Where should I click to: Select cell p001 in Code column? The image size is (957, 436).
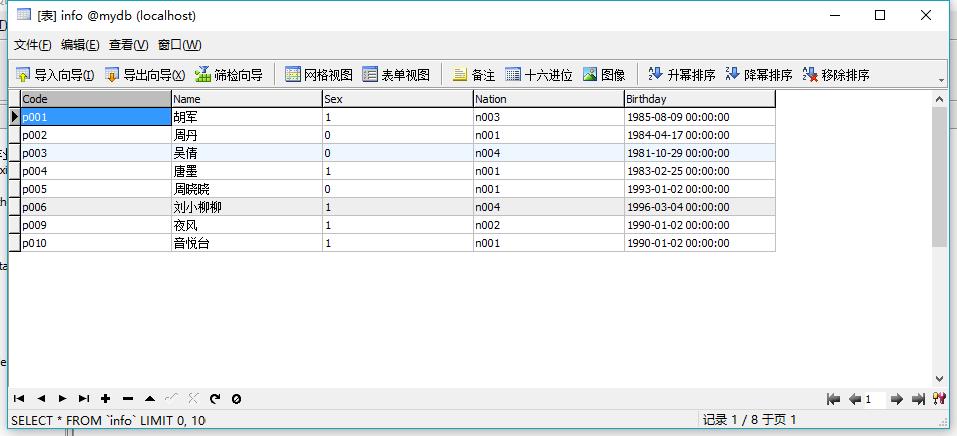pos(96,117)
